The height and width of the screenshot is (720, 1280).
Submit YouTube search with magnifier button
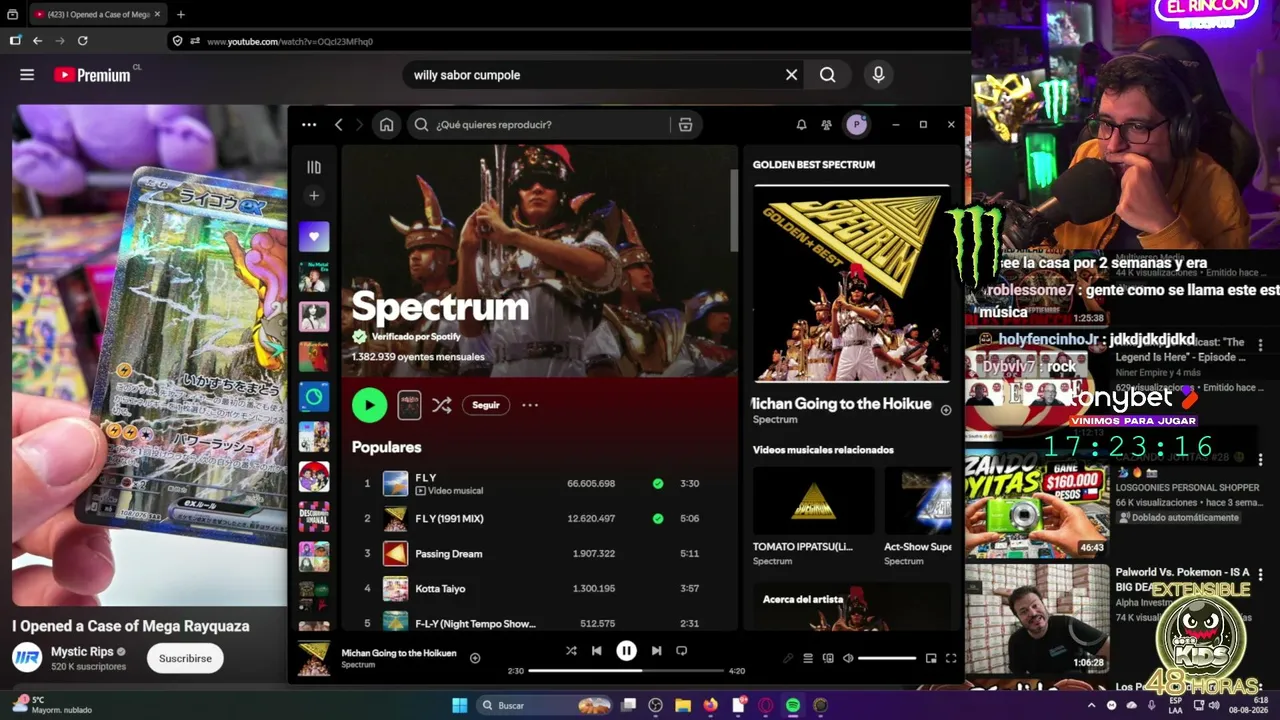828,75
